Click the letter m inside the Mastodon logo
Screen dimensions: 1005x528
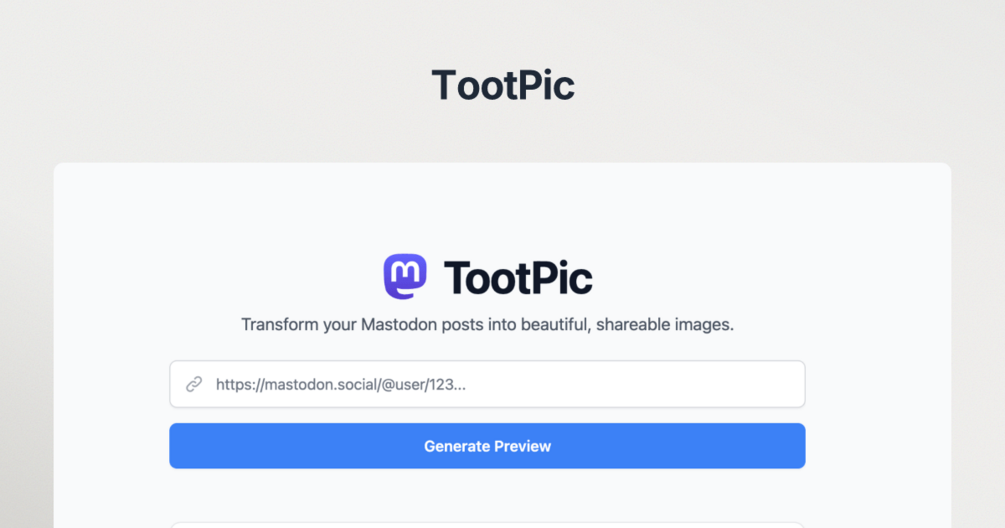tap(405, 272)
